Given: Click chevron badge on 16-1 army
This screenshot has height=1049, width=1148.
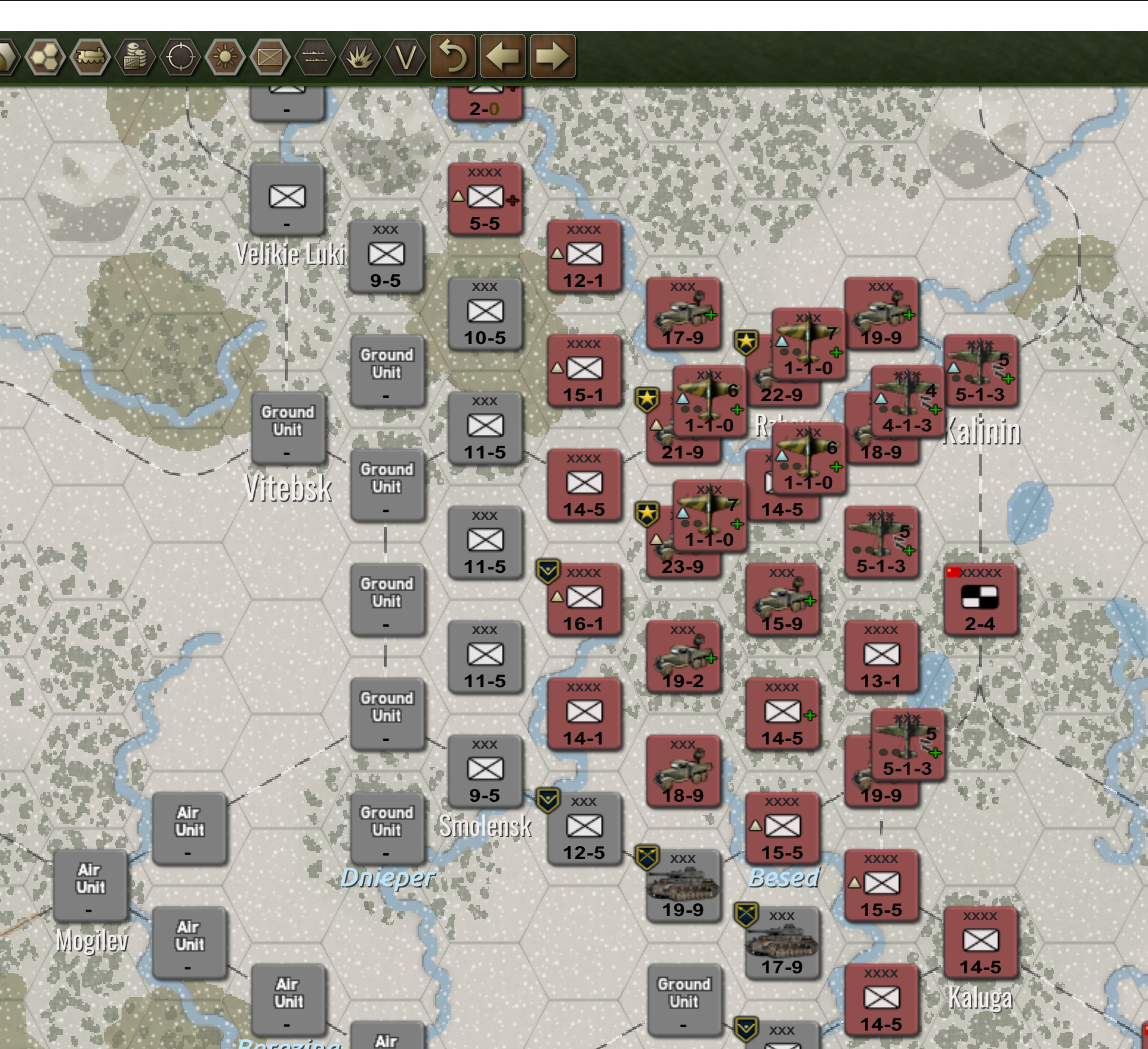Looking at the screenshot, I should (548, 571).
